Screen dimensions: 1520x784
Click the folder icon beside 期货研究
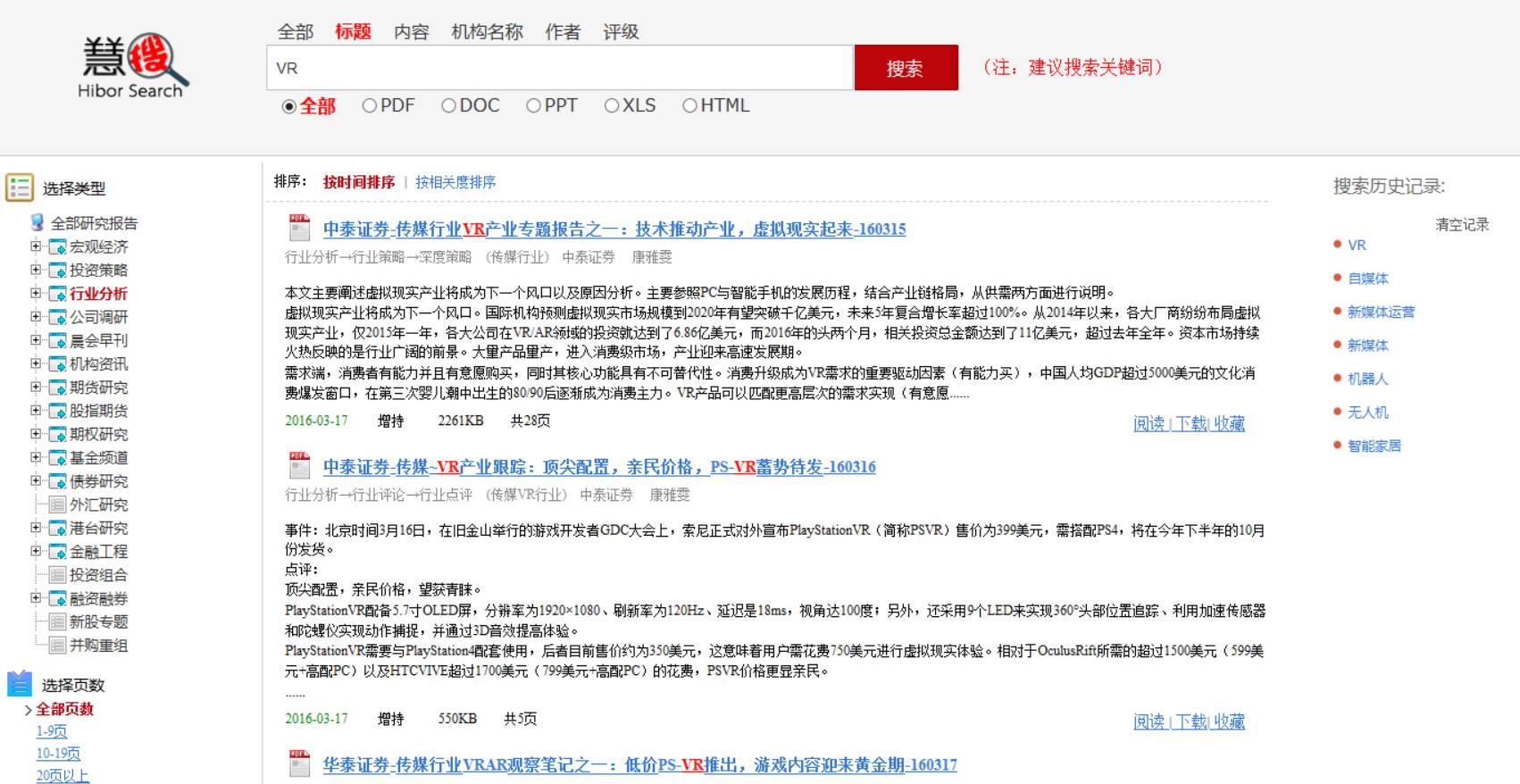57,388
